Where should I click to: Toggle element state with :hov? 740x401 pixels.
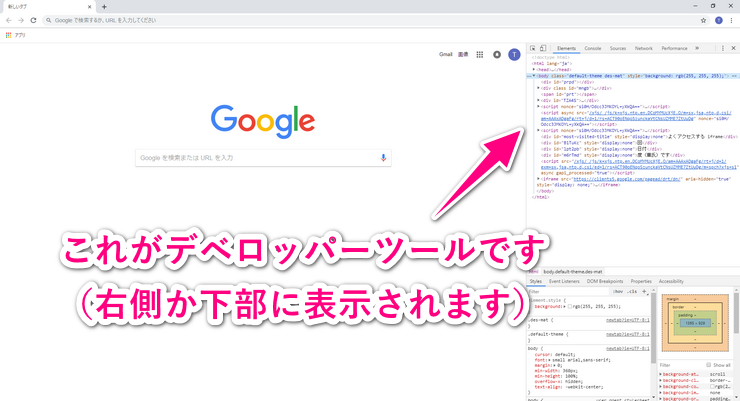click(618, 292)
